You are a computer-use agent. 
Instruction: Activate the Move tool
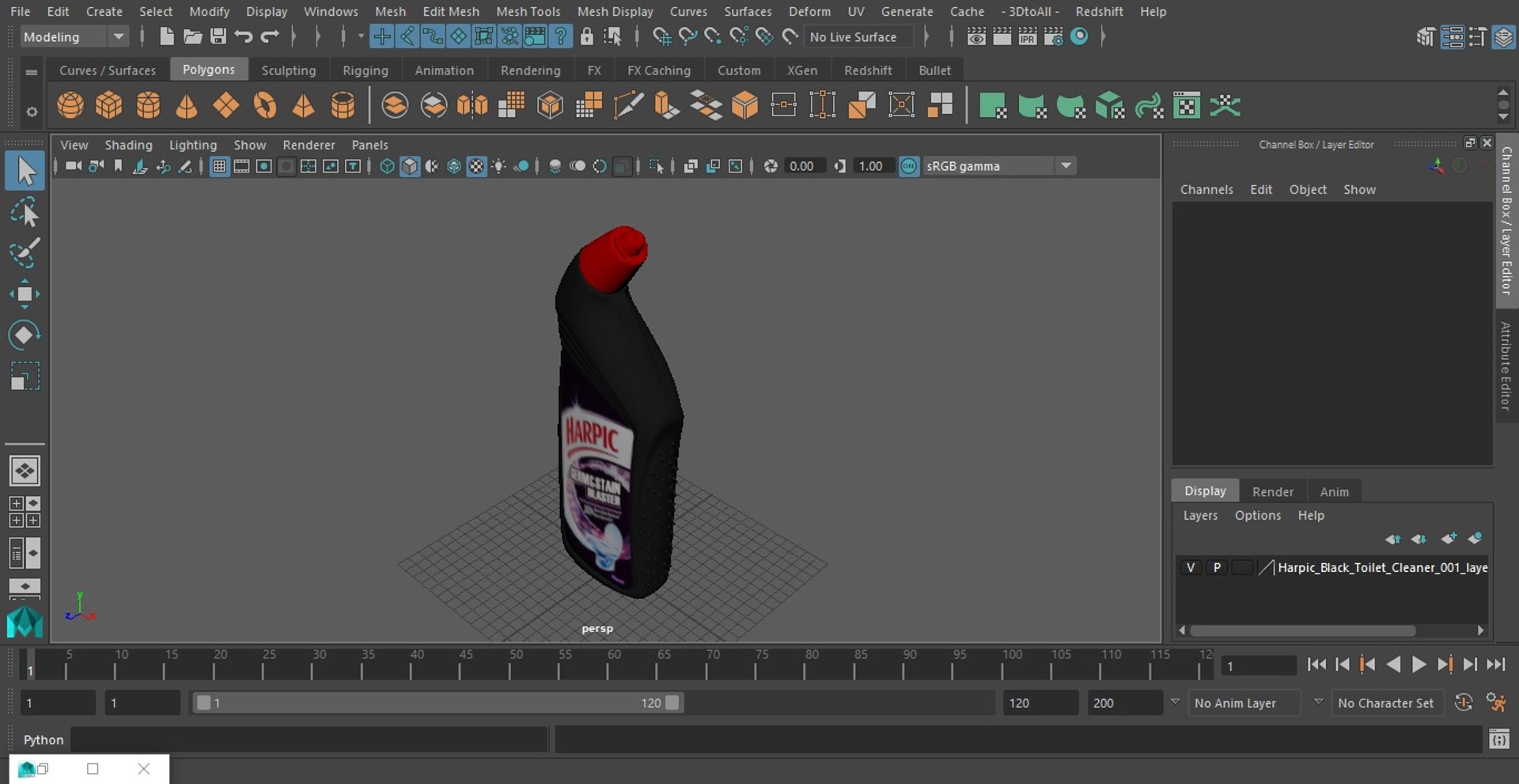tap(25, 294)
